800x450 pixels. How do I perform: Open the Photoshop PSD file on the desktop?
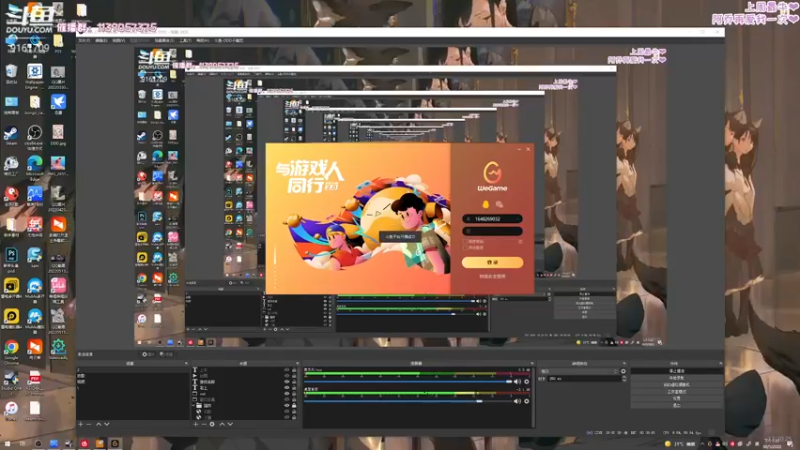11,259
